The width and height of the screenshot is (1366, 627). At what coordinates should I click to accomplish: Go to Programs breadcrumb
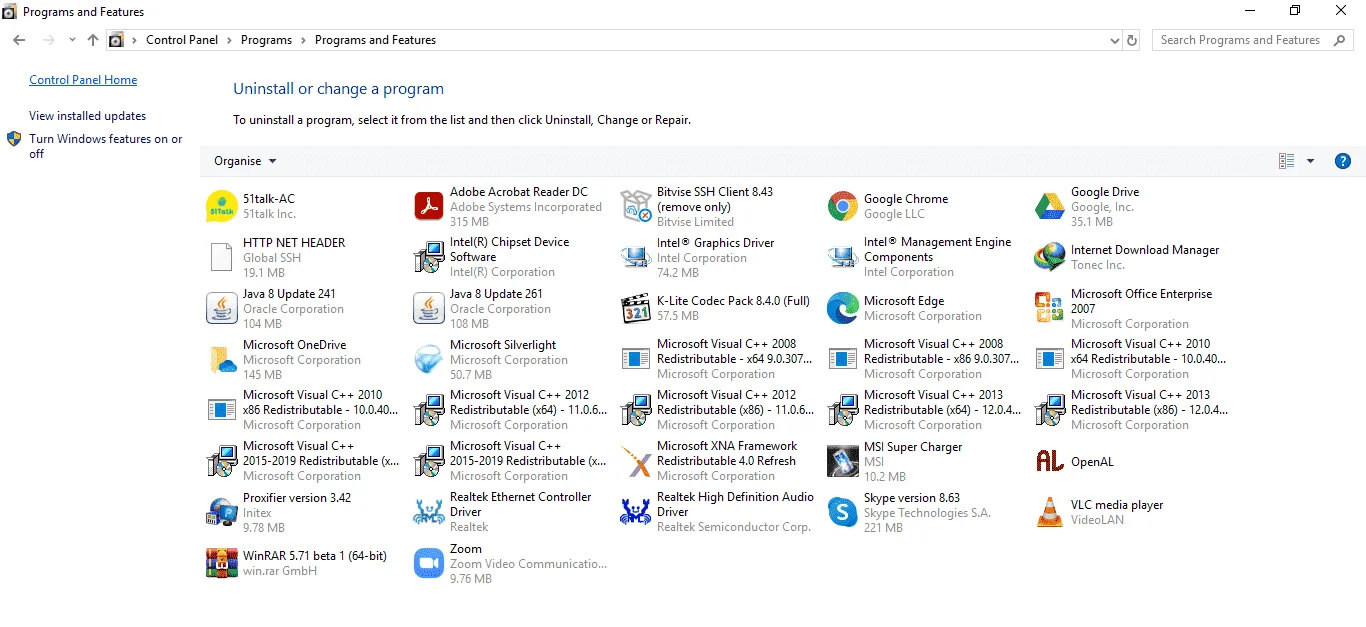pos(266,40)
